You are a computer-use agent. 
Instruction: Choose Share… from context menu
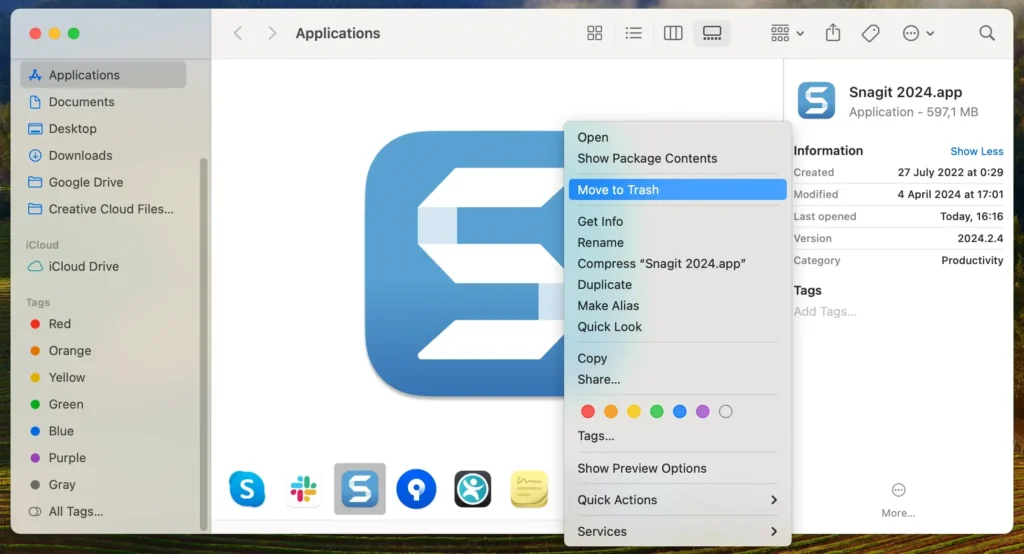point(677,380)
